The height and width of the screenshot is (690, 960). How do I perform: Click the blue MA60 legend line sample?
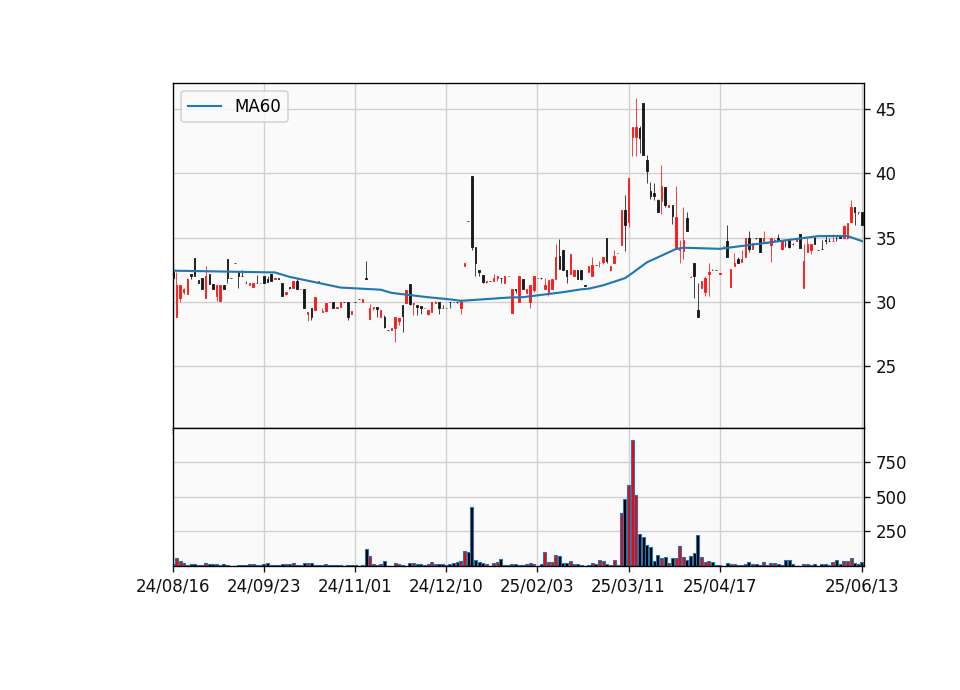[x=204, y=107]
